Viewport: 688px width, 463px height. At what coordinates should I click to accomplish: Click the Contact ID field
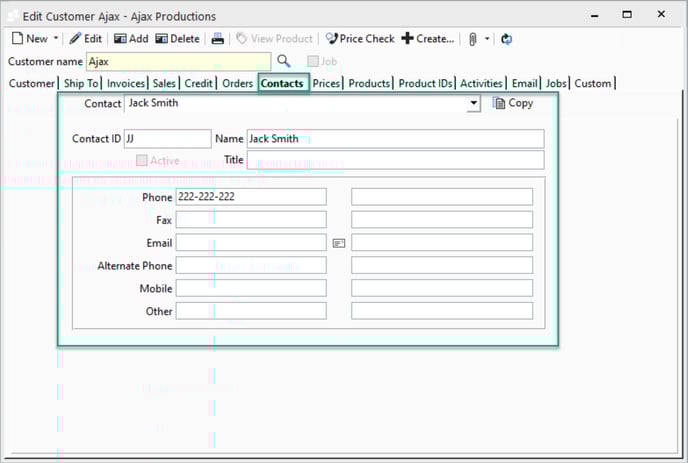[168, 139]
